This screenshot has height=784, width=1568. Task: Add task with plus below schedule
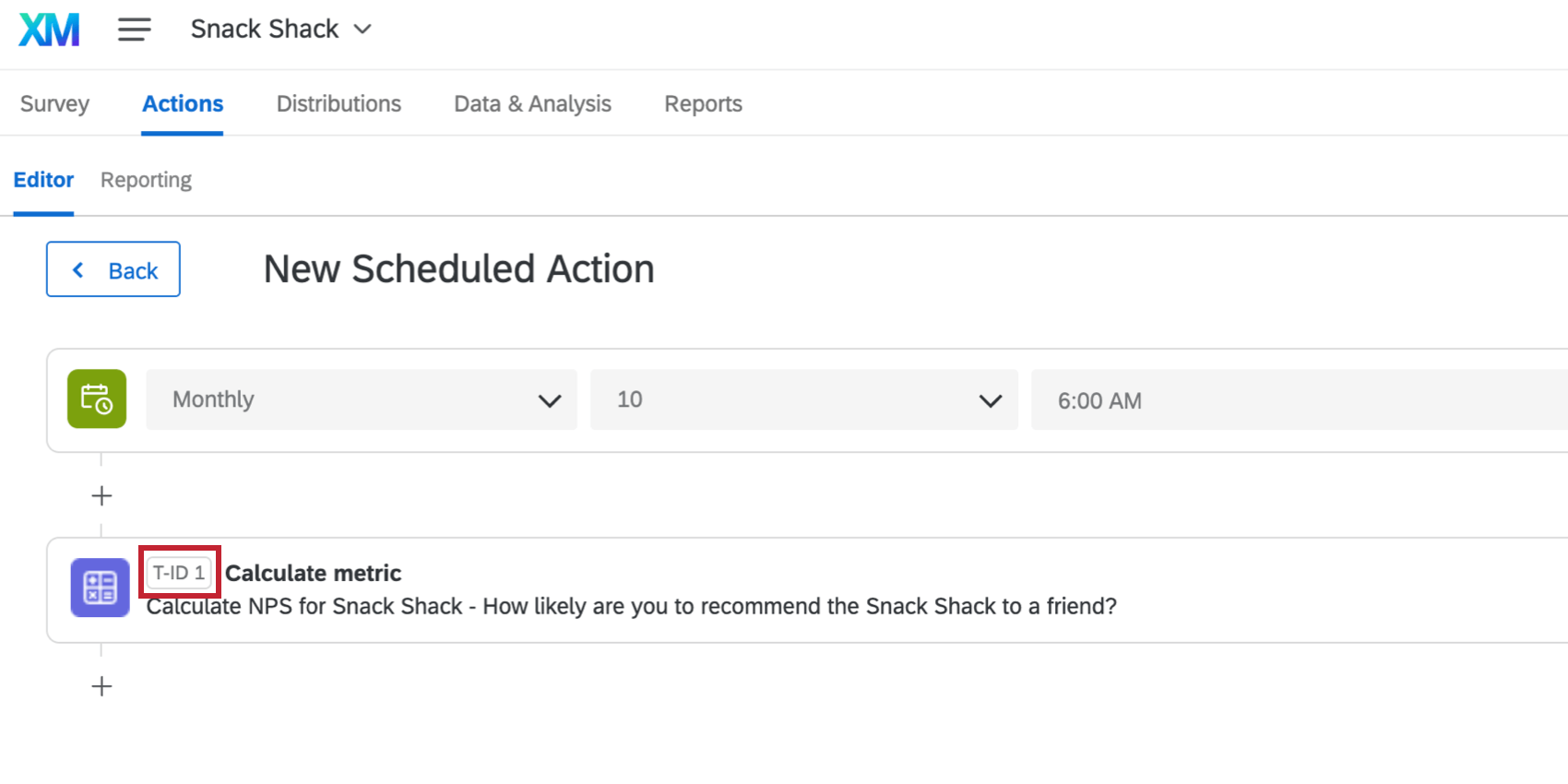pyautogui.click(x=101, y=496)
